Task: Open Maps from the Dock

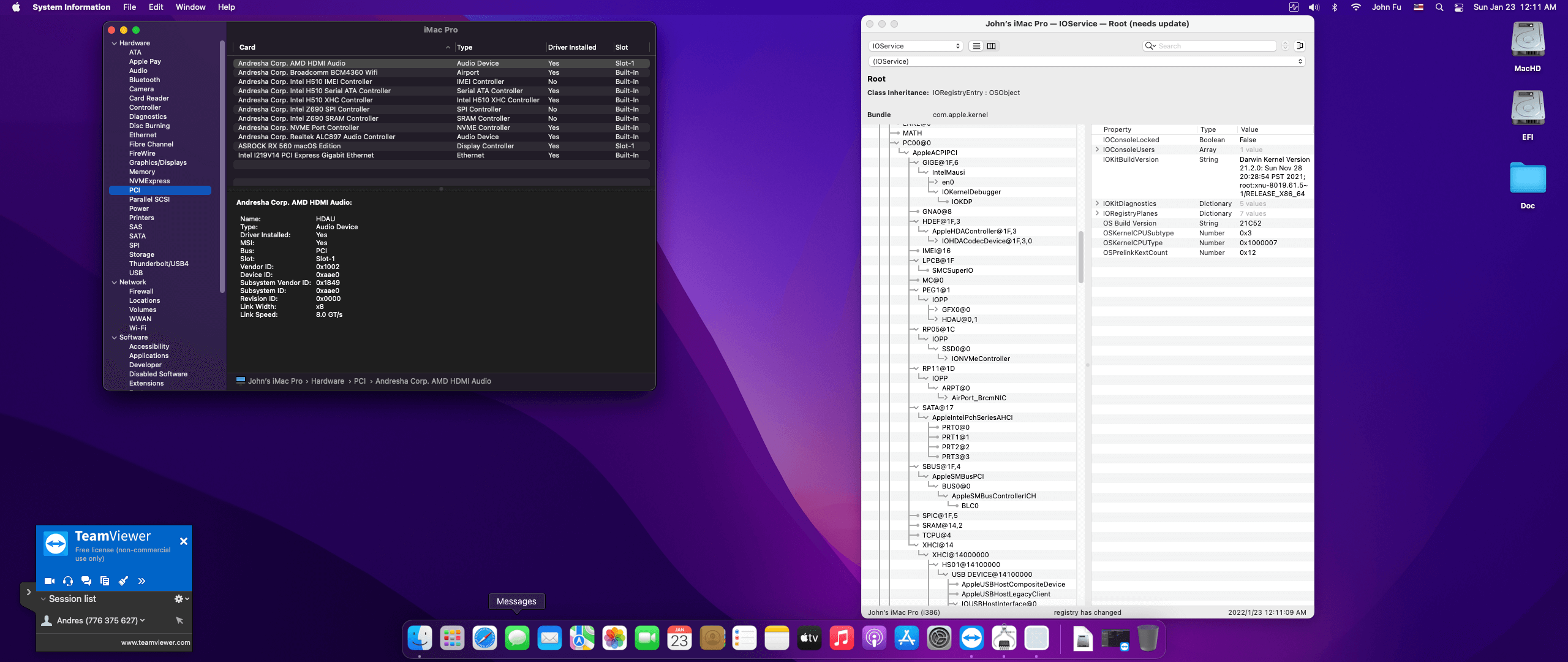Action: (x=582, y=638)
